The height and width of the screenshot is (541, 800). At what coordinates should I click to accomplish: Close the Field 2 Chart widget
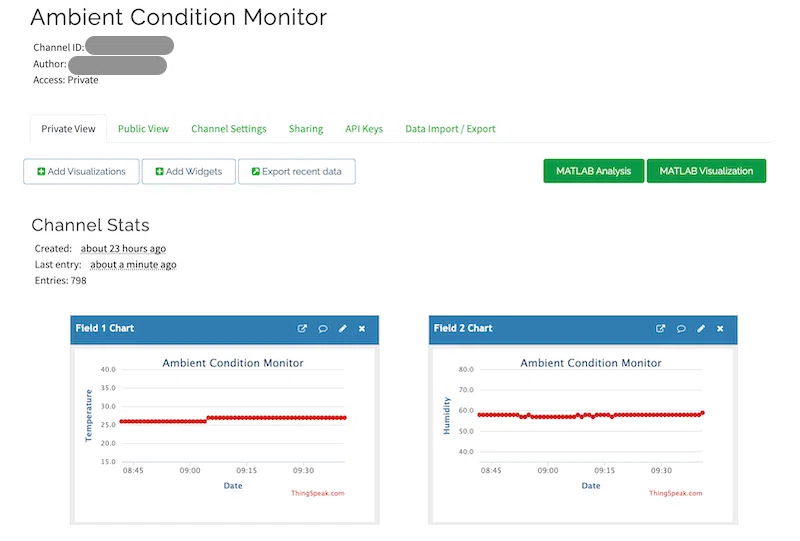tap(720, 329)
